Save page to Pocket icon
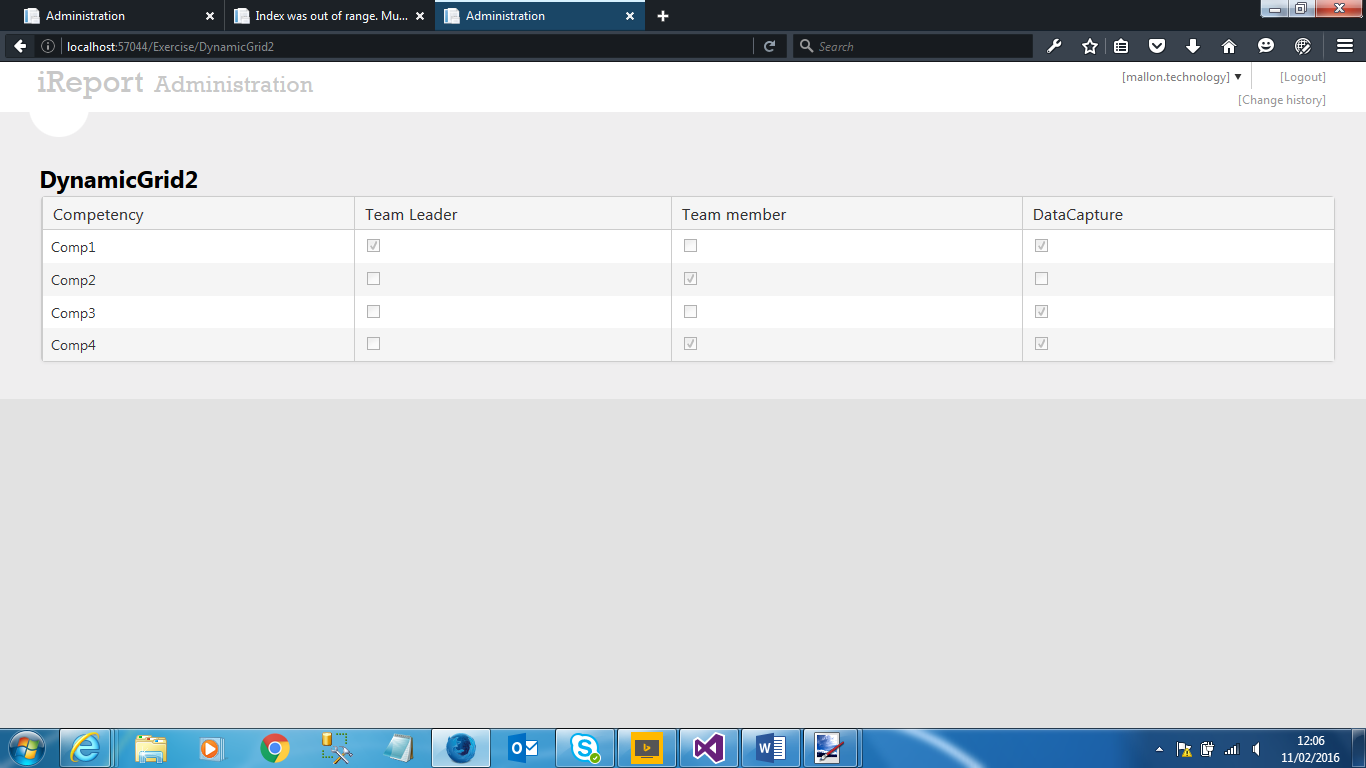 1157,46
